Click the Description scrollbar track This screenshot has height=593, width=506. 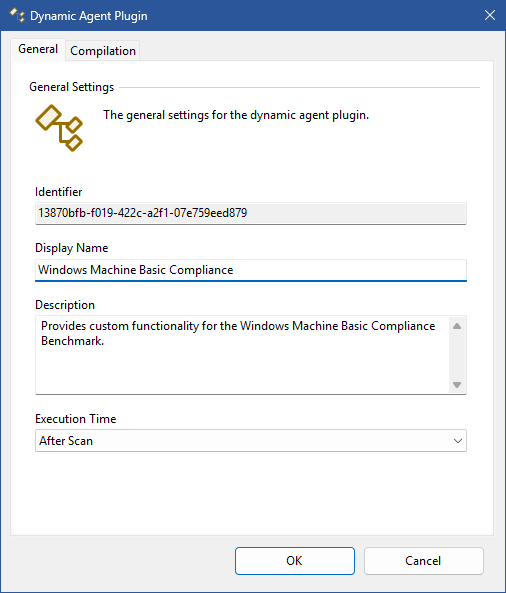click(457, 355)
